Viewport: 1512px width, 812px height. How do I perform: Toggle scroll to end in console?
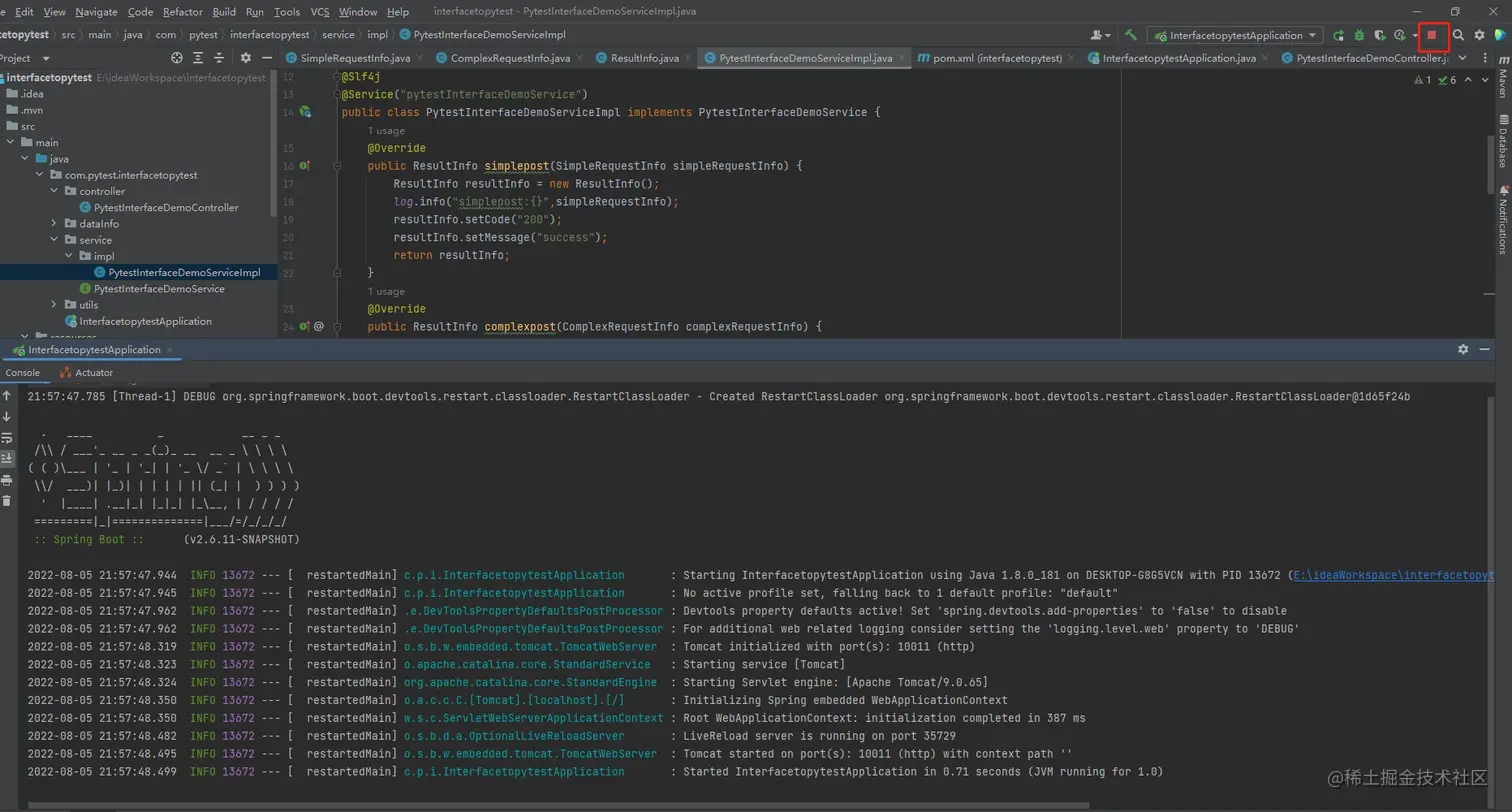tap(7, 458)
